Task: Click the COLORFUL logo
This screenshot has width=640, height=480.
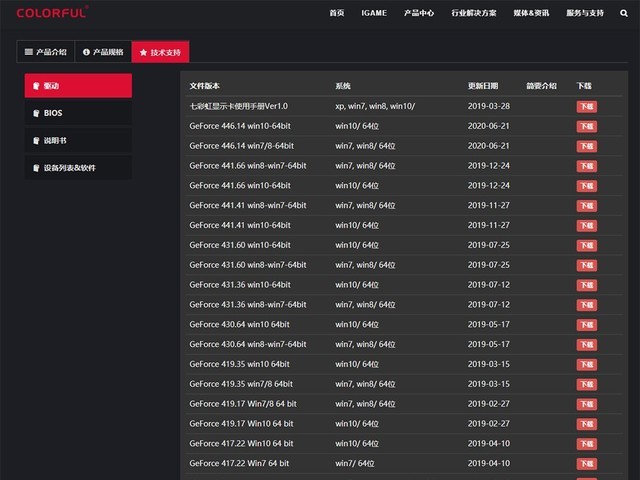Action: [x=52, y=12]
